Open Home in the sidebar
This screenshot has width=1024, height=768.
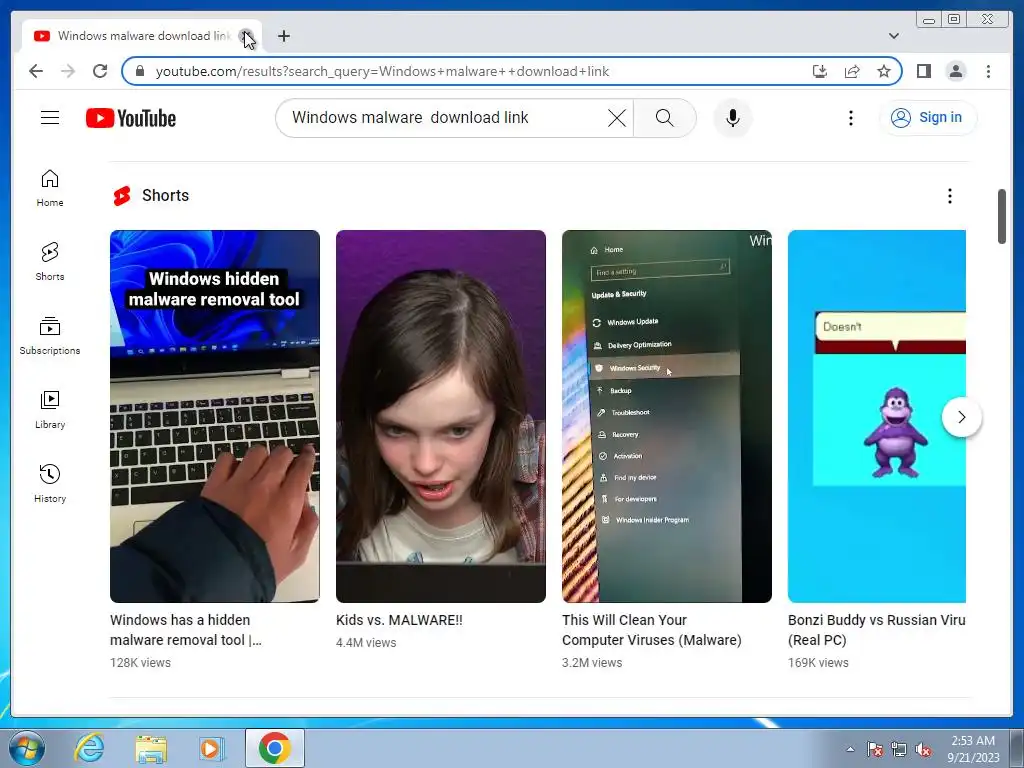50,188
